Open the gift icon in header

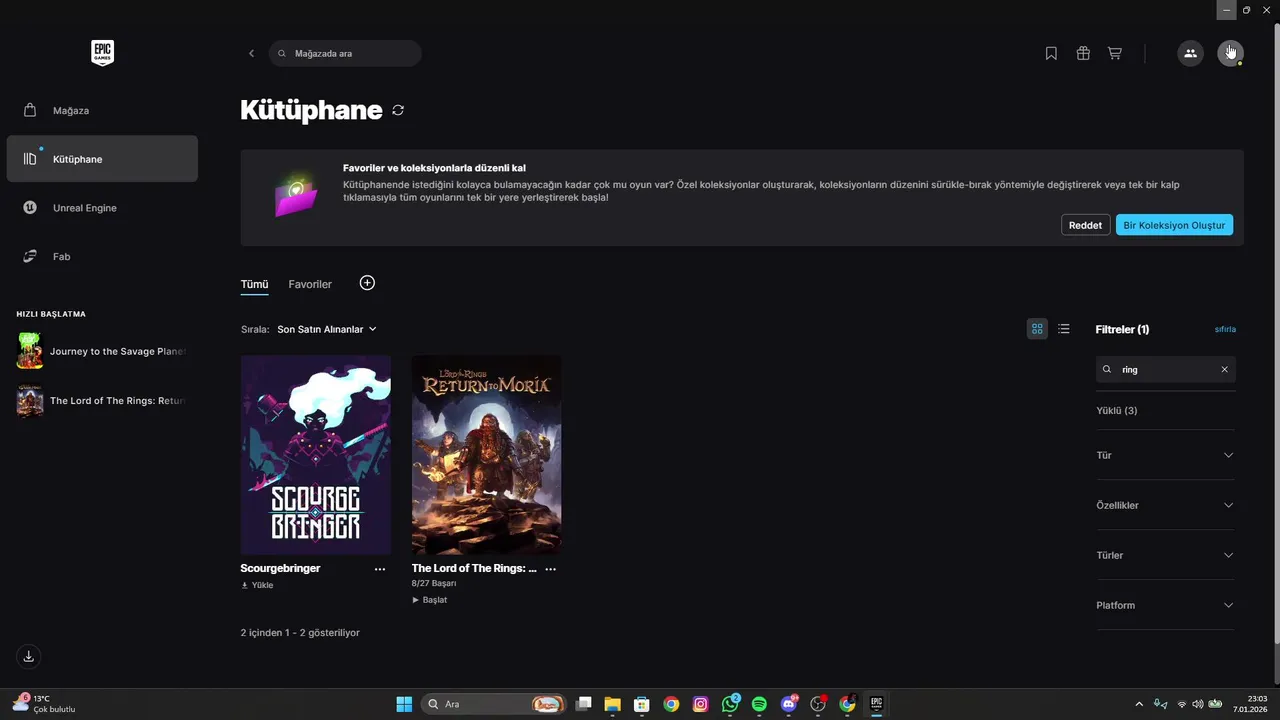click(1083, 53)
